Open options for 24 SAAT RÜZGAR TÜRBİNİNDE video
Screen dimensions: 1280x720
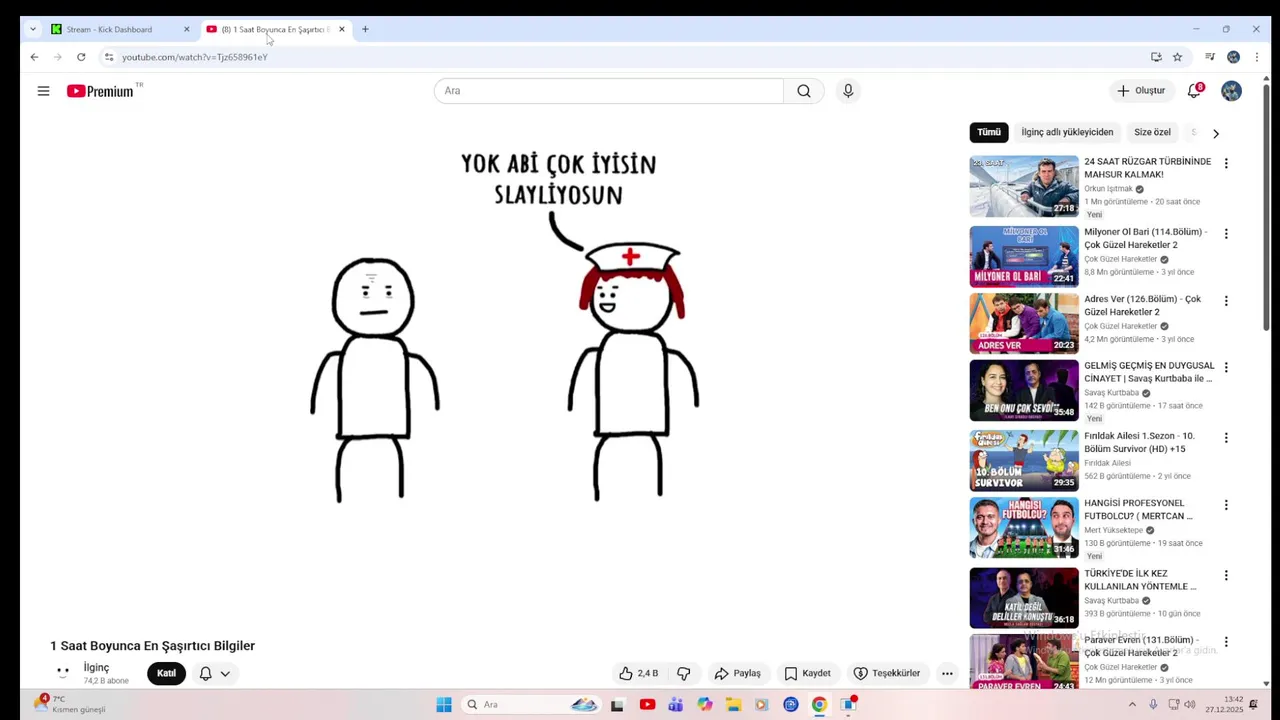tap(1226, 163)
